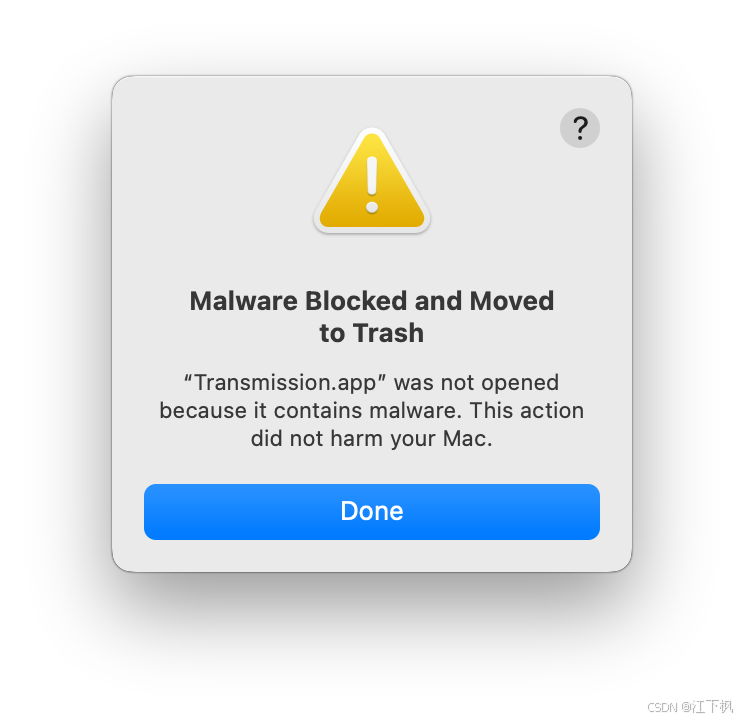Click the "Transmission.app" name in the message
This screenshot has width=744, height=720.
click(x=285, y=383)
